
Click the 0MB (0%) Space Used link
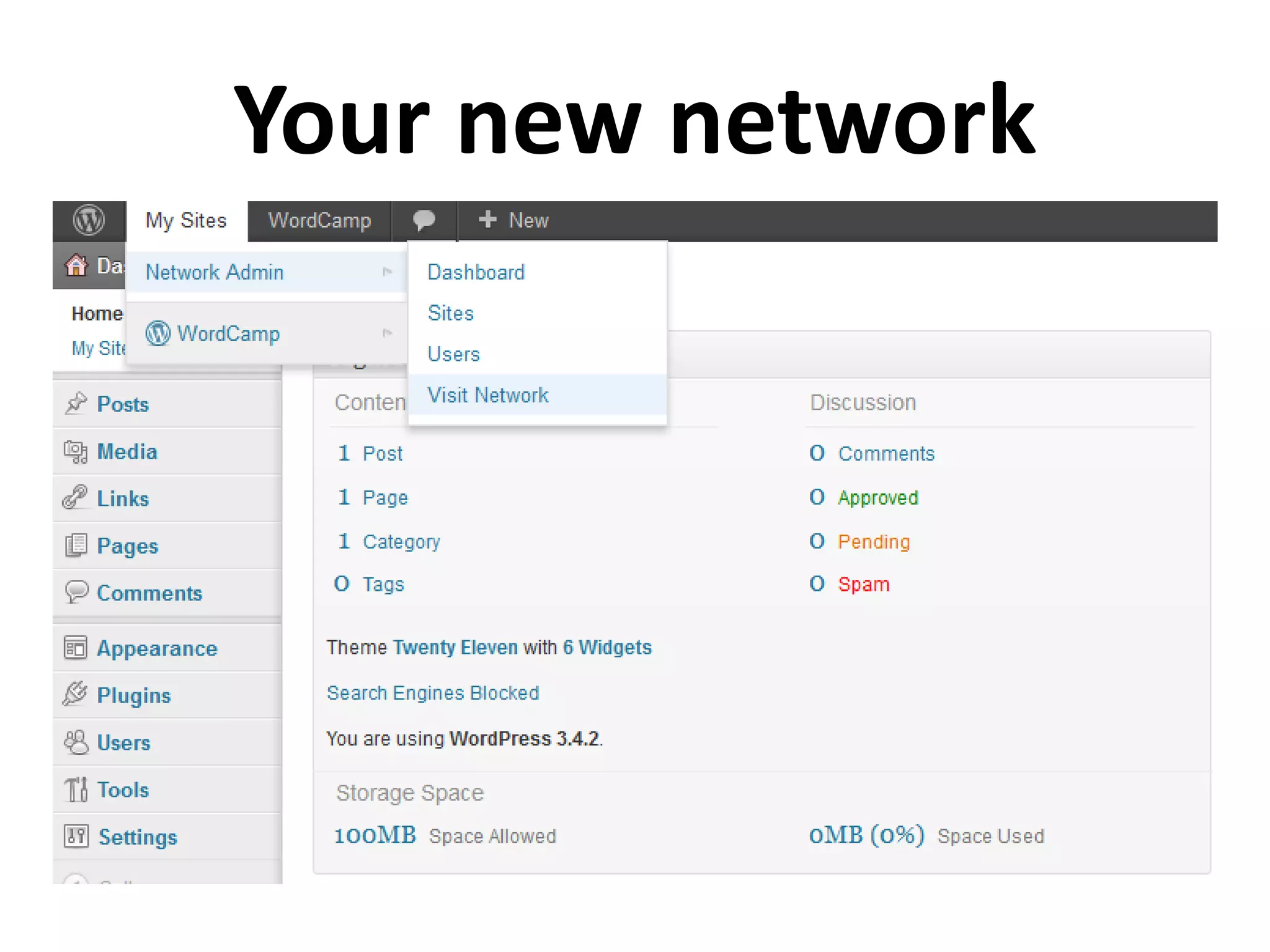(926, 835)
